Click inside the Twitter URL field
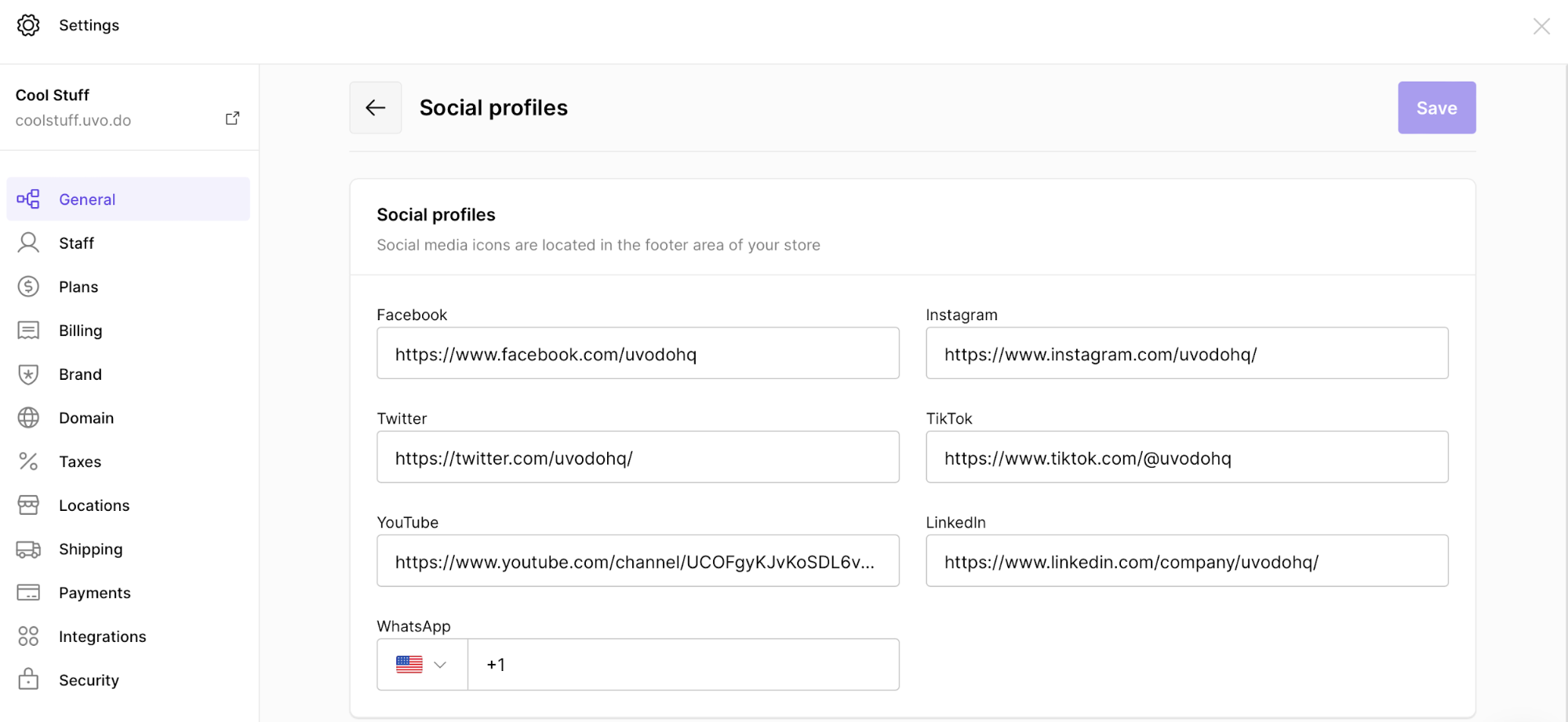Viewport: 1568px width, 722px height. [x=638, y=458]
